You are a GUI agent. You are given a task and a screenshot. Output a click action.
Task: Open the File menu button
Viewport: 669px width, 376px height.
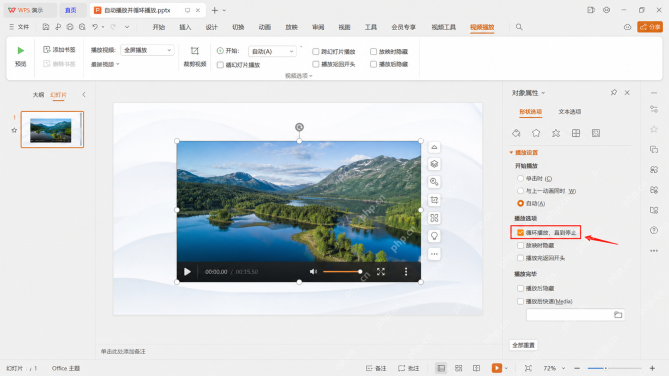(19, 27)
